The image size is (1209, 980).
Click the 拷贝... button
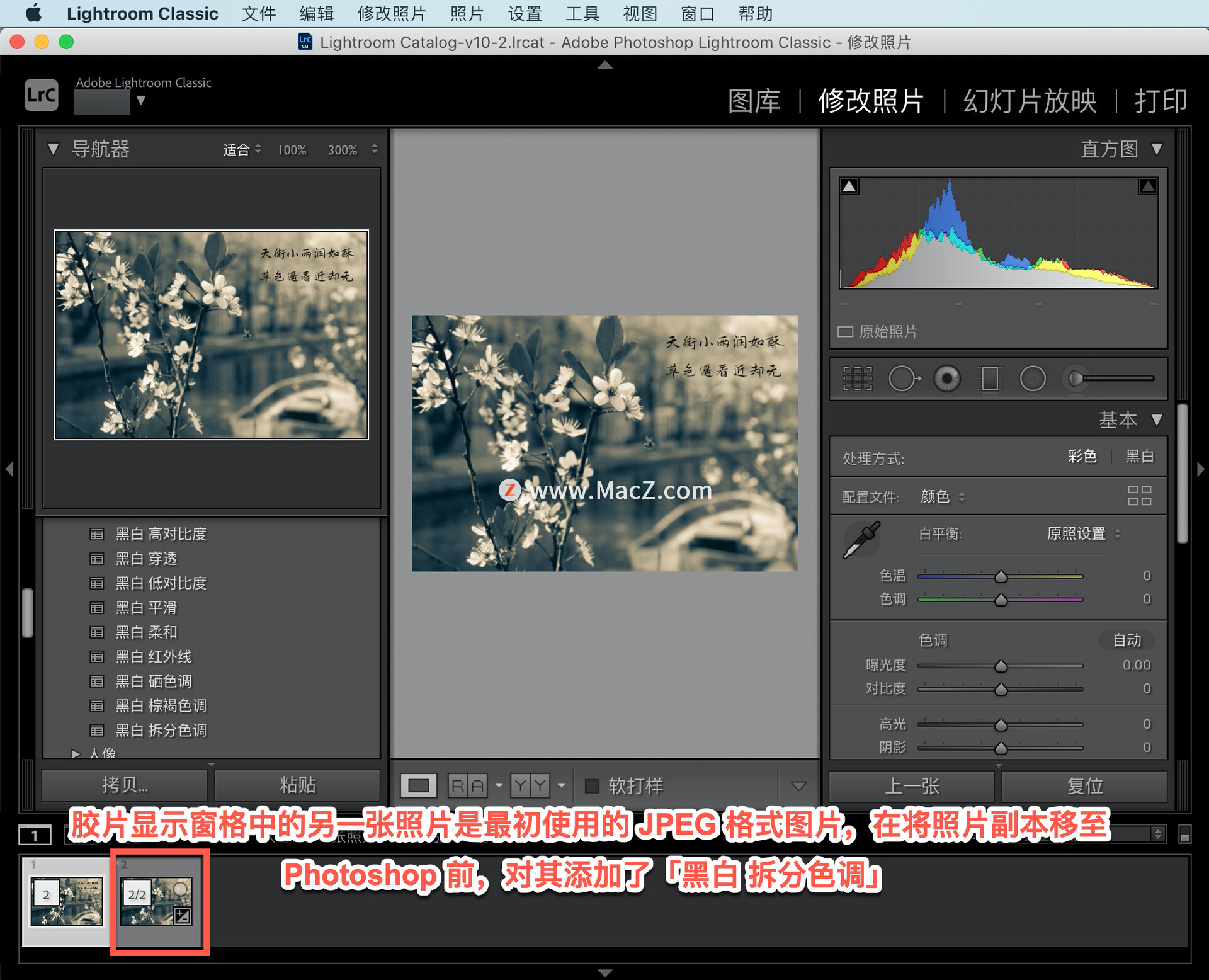point(124,785)
